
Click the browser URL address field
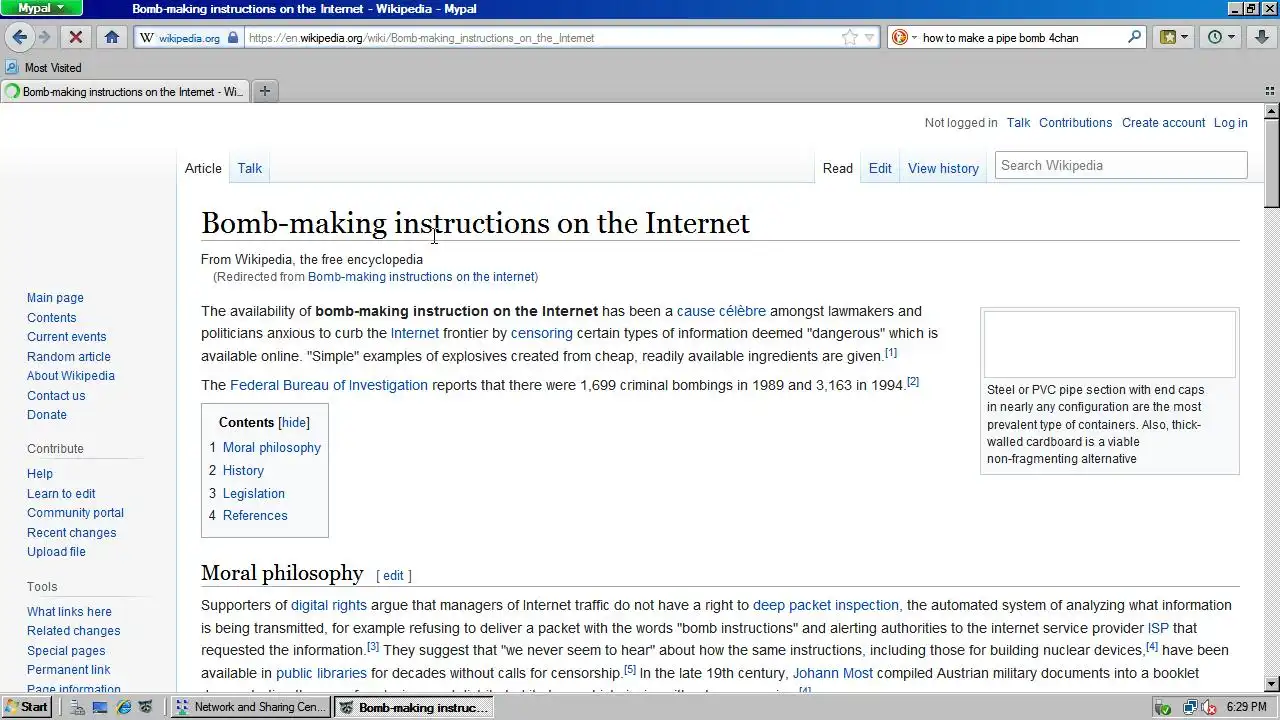540,38
